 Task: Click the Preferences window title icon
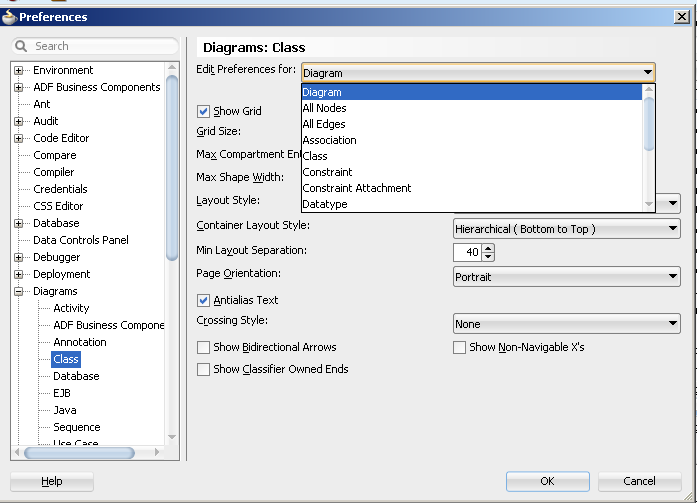coord(9,17)
